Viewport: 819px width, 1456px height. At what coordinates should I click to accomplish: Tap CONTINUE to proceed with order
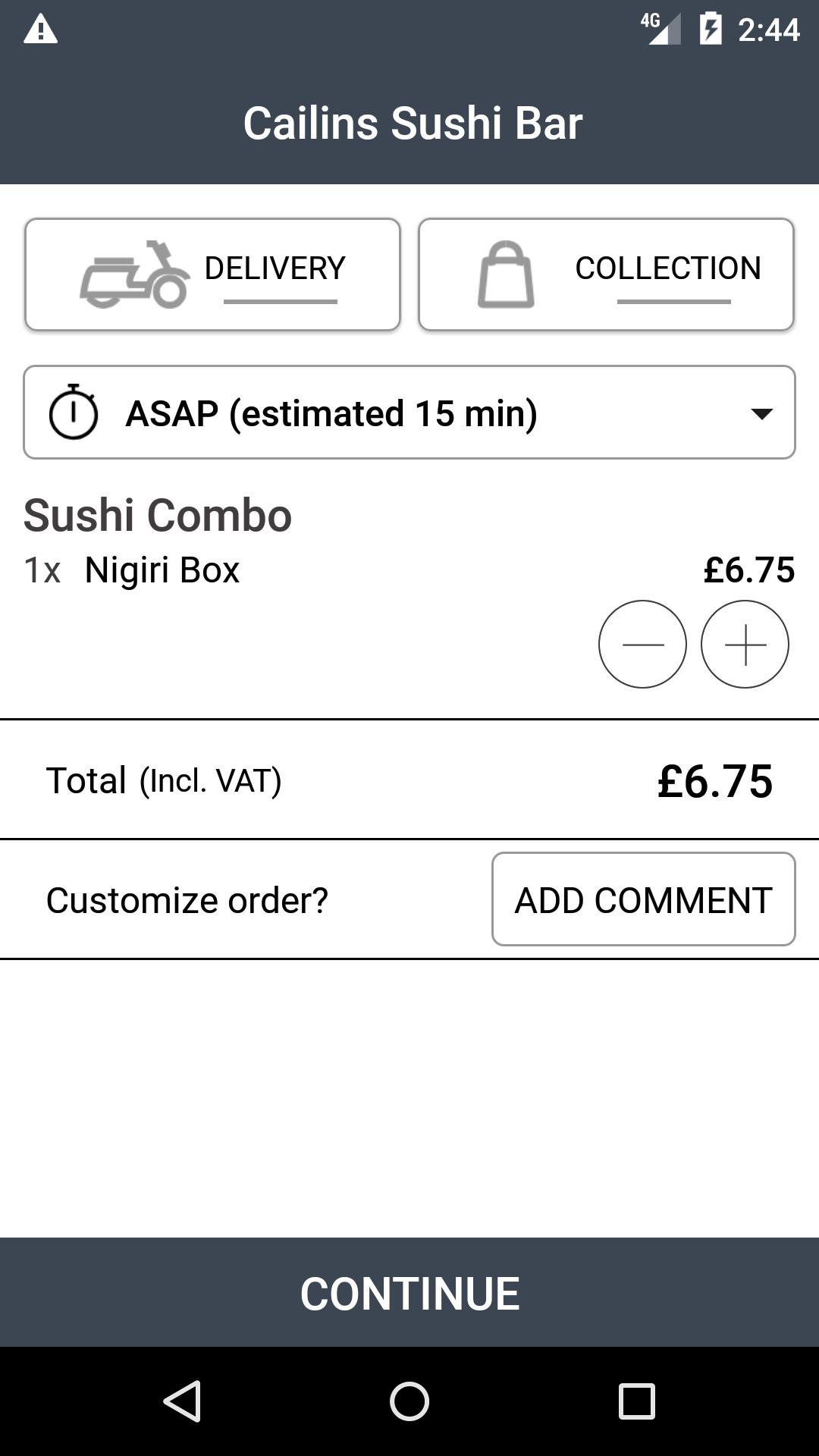(x=409, y=1292)
